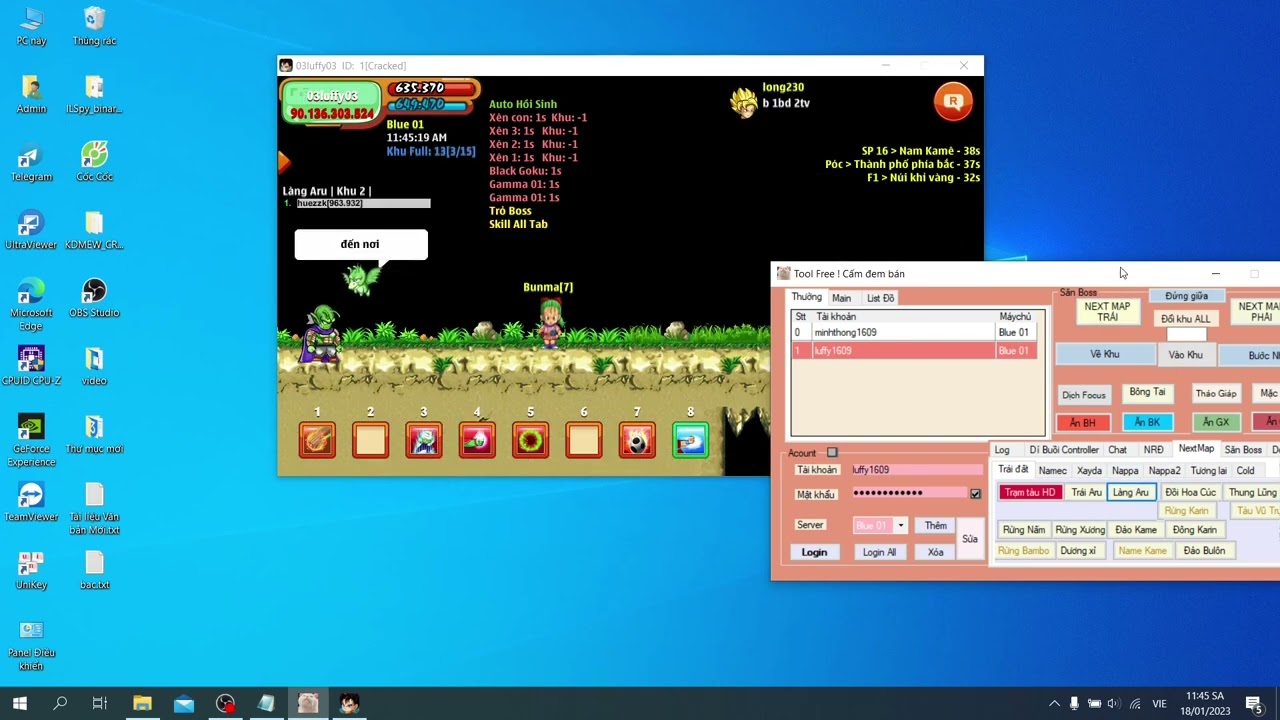
Task: Click Tài khoản input field luffy1609
Action: (917, 470)
